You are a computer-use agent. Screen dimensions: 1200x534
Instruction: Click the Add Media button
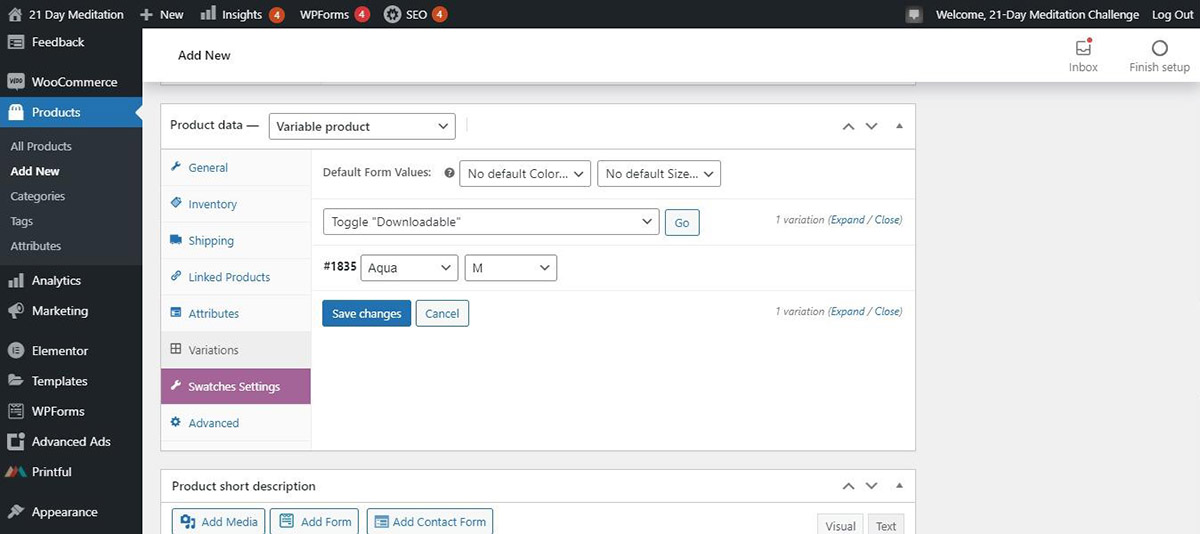pos(219,522)
